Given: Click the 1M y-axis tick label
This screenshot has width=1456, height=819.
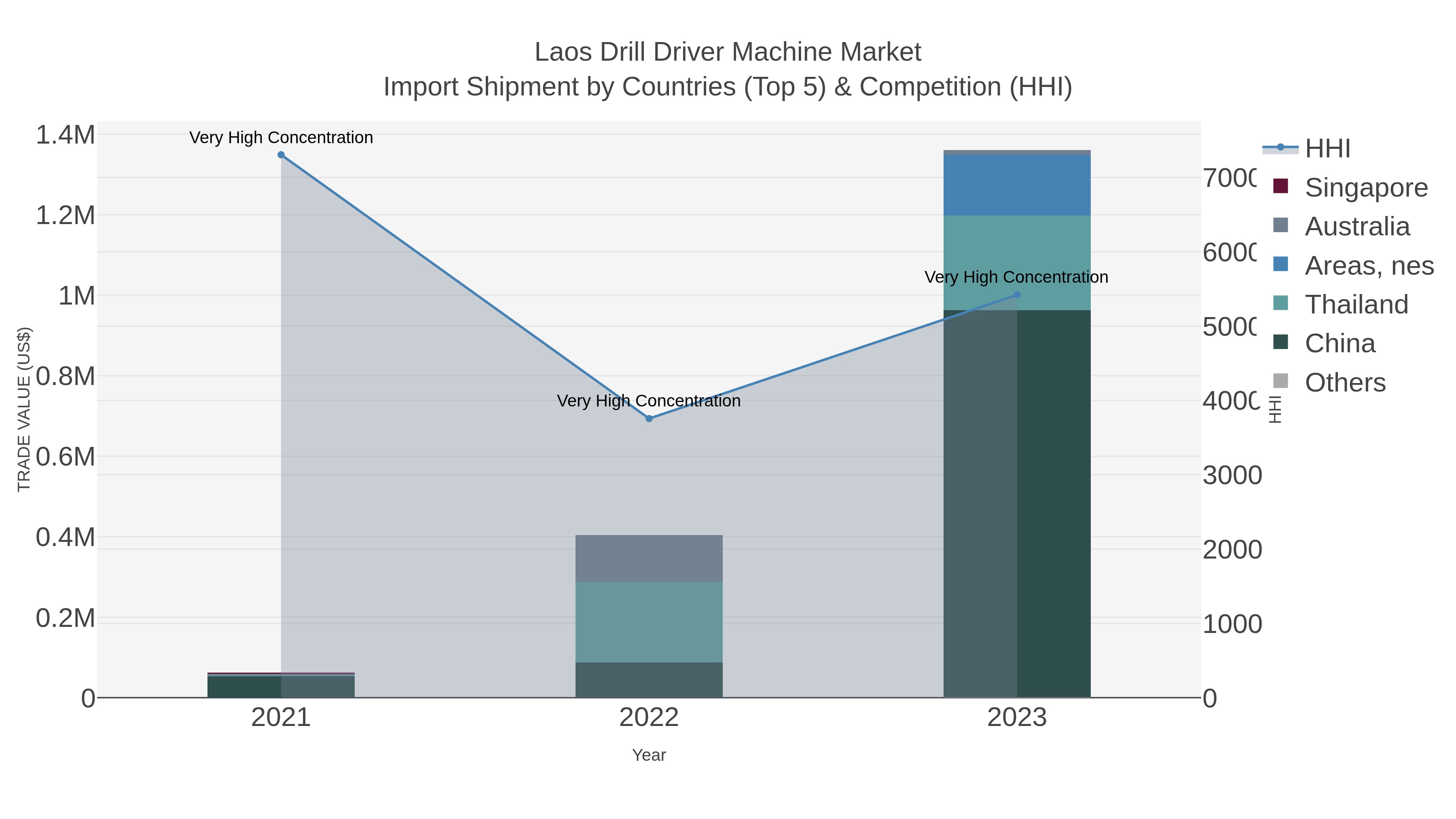Looking at the screenshot, I should click(77, 296).
